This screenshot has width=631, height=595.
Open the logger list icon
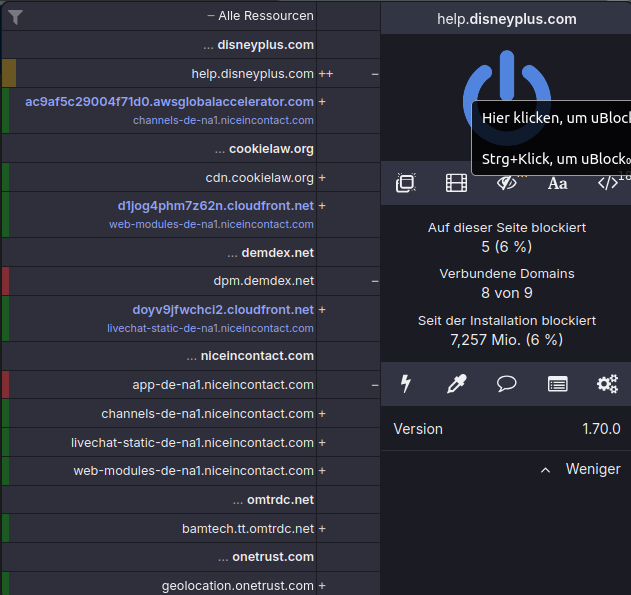click(557, 383)
